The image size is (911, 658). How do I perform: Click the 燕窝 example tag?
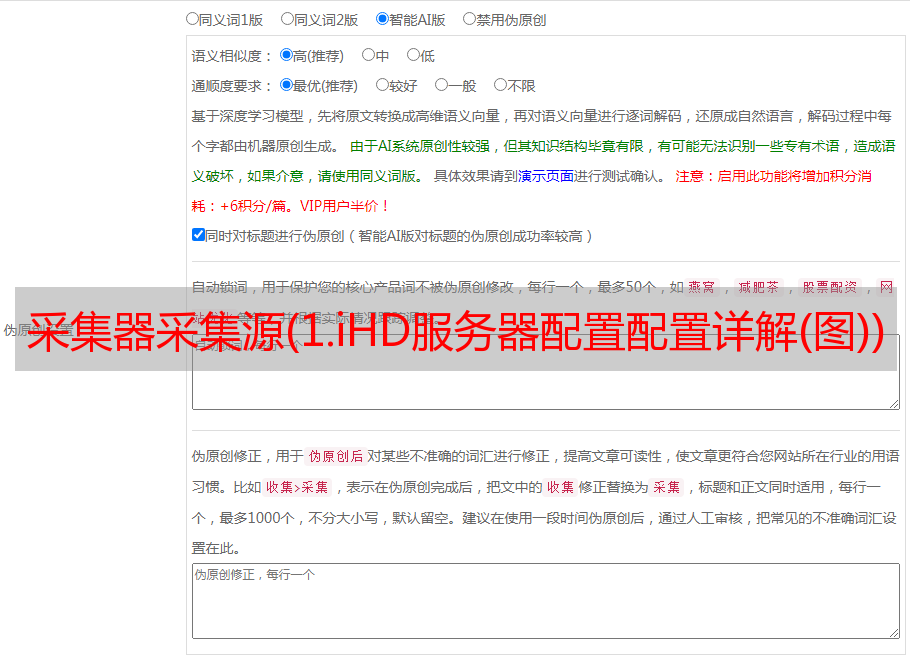point(701,287)
